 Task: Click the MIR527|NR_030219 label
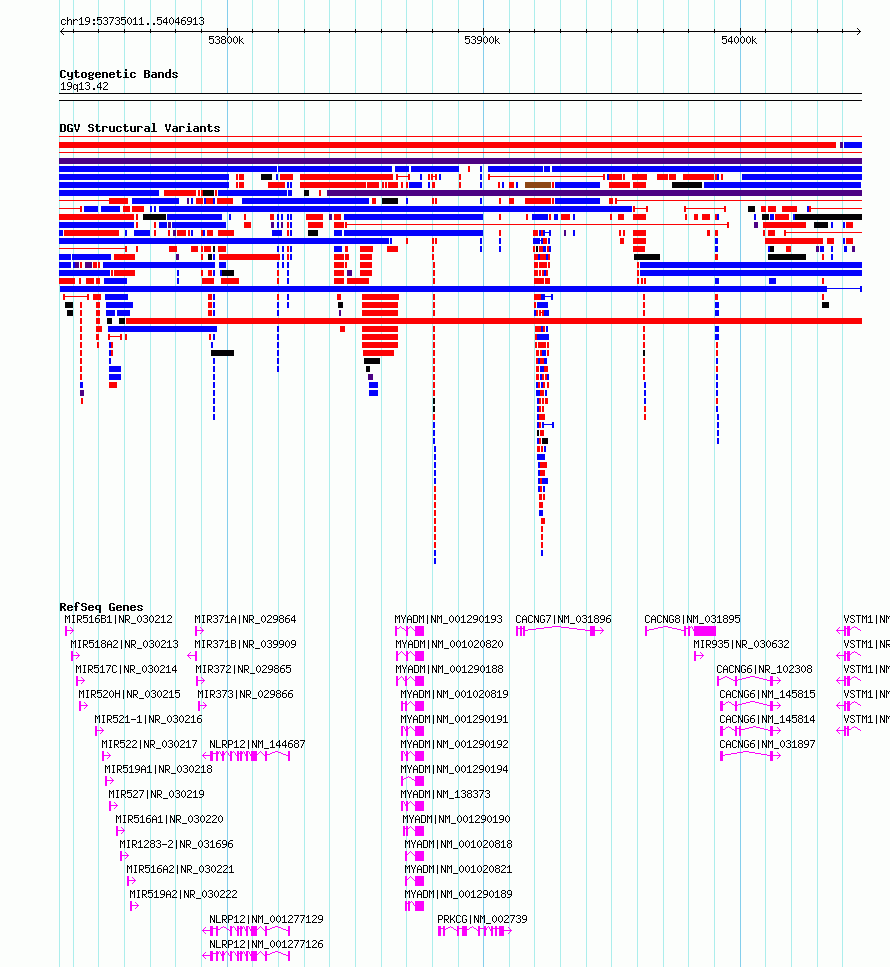pos(156,794)
